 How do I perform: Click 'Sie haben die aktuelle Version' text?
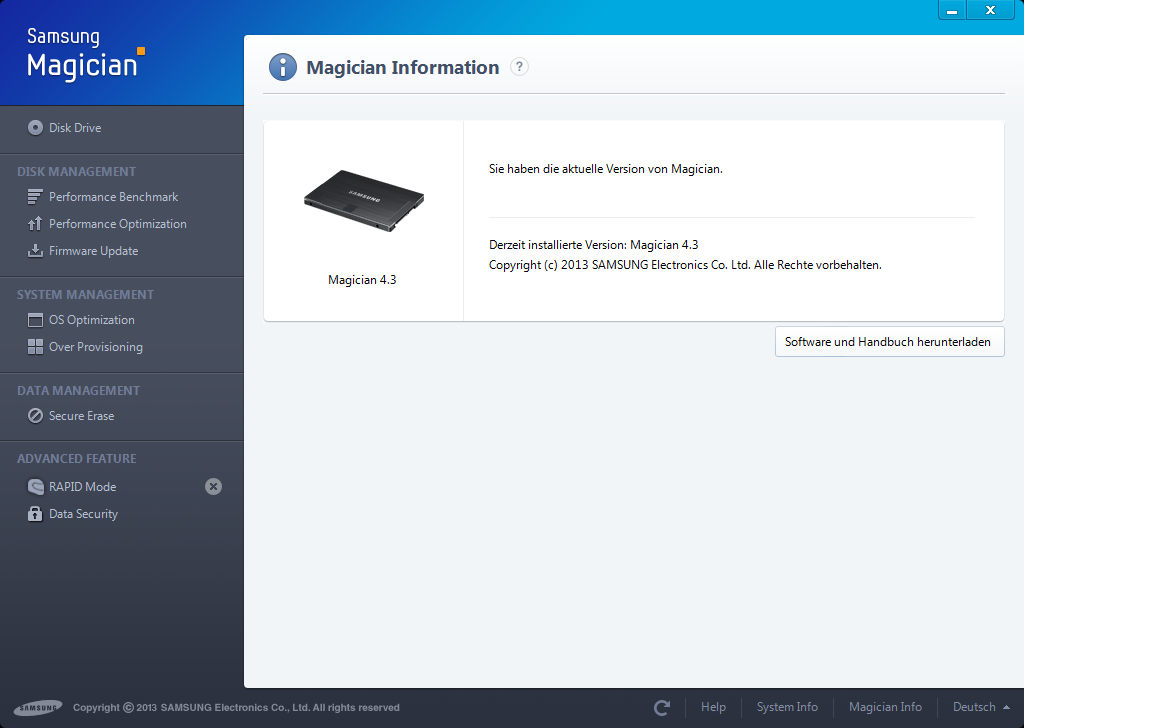[606, 169]
